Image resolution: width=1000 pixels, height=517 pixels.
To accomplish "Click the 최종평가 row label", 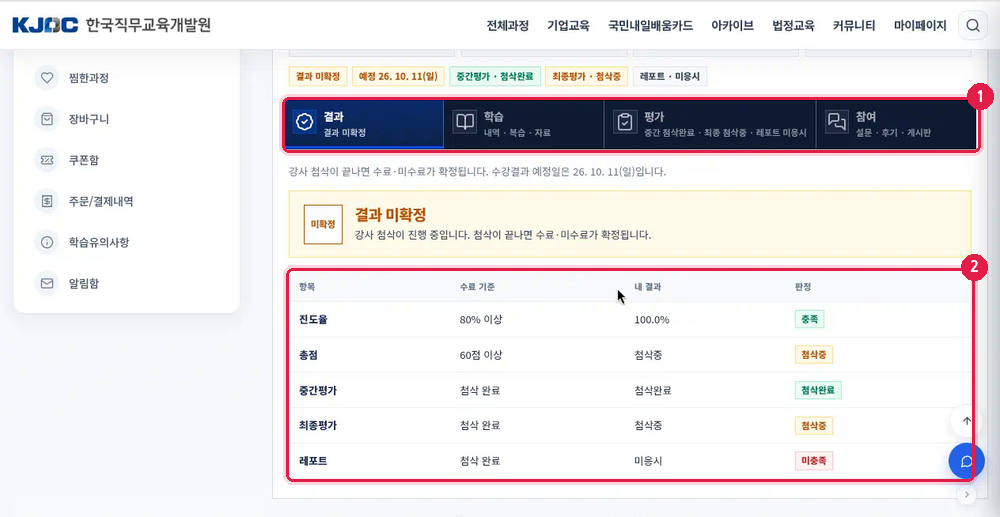I will [x=318, y=425].
